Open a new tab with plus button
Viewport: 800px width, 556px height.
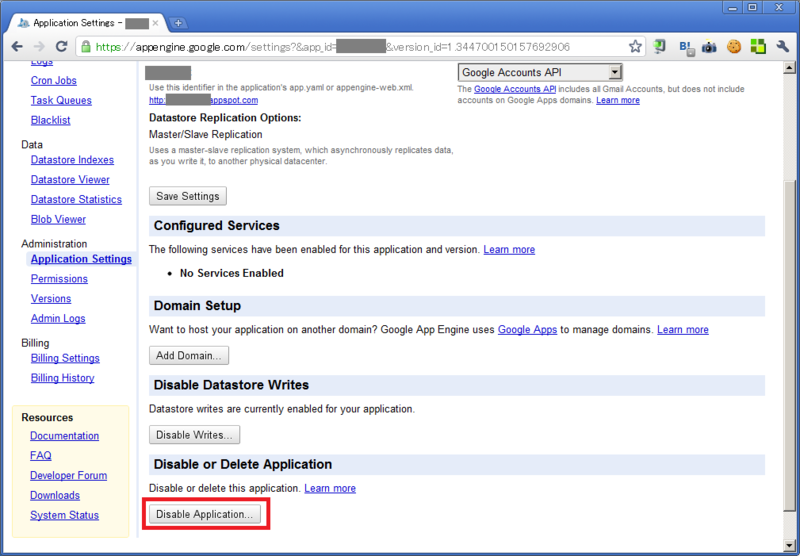coord(178,23)
